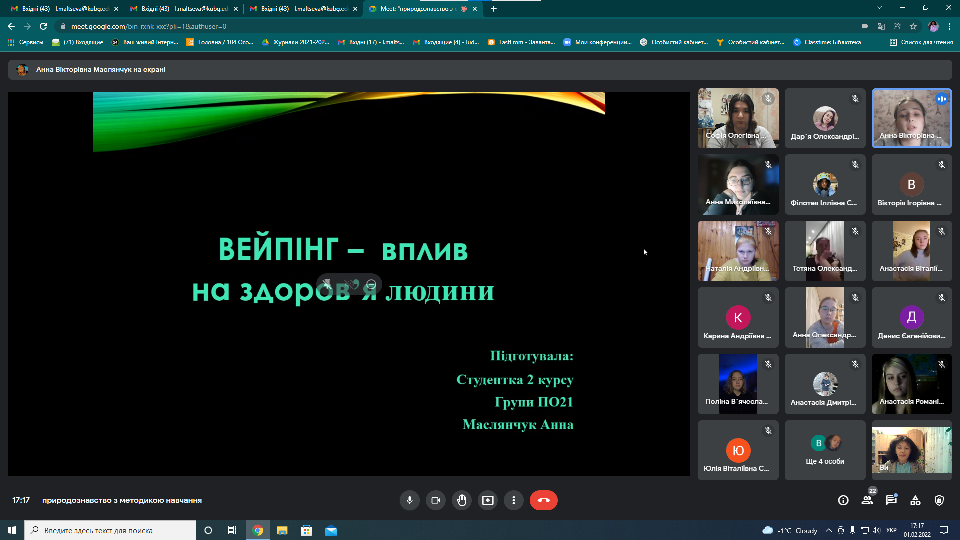Open Chrome from the Windows taskbar

tap(258, 530)
